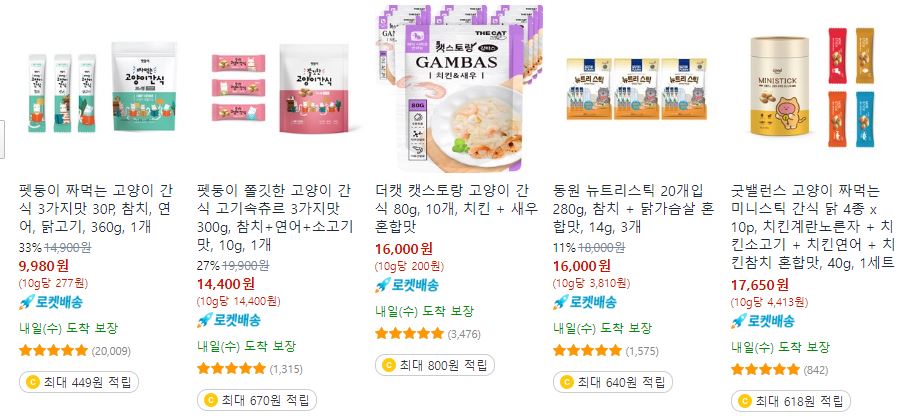
Task: Click rocket delivery badge under 9,980원 product
Action: 51,302
